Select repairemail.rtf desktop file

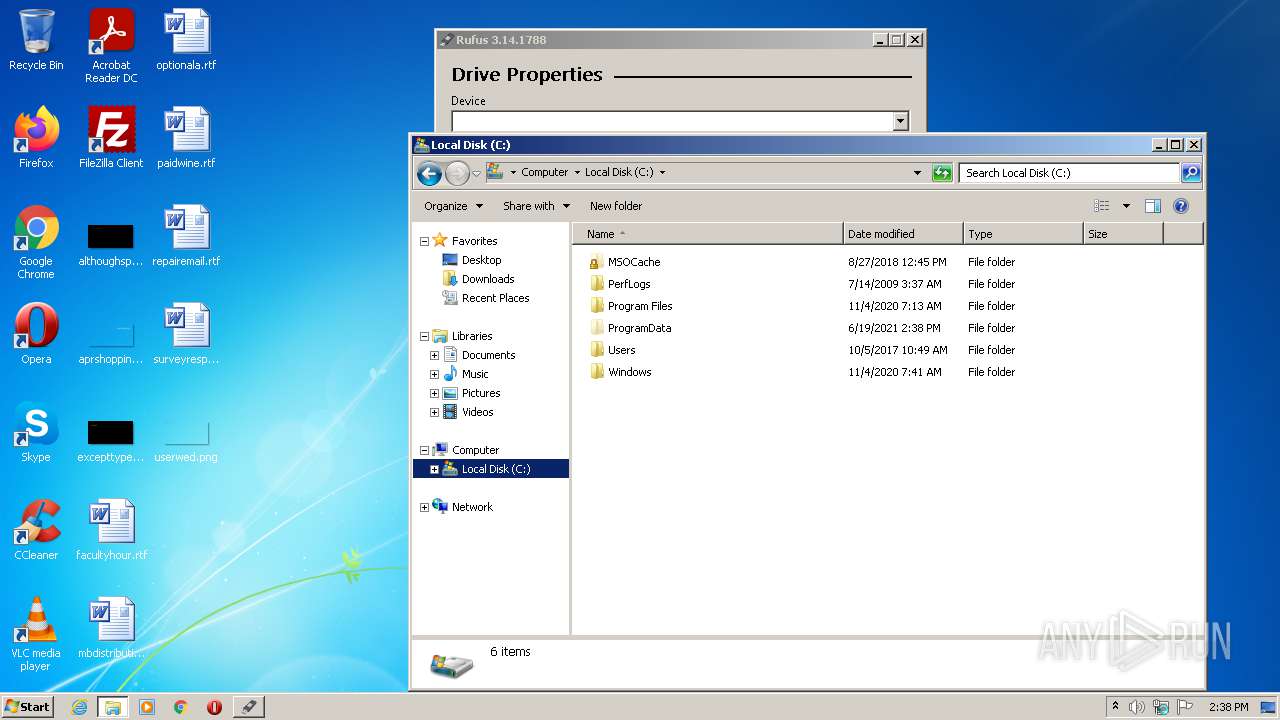[x=186, y=236]
